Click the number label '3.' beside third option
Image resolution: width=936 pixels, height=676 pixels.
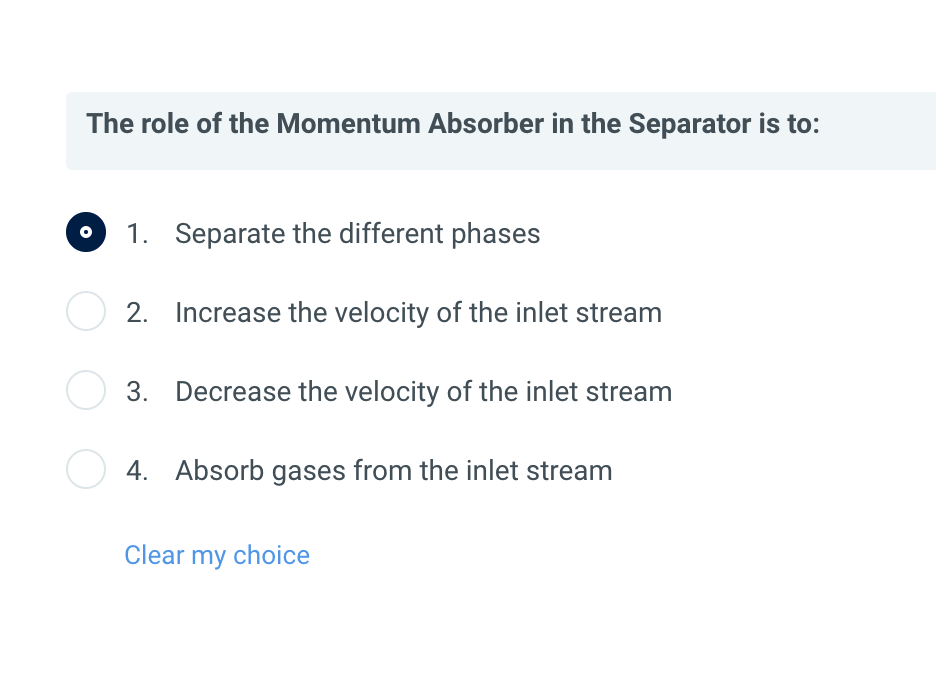pyautogui.click(x=136, y=391)
